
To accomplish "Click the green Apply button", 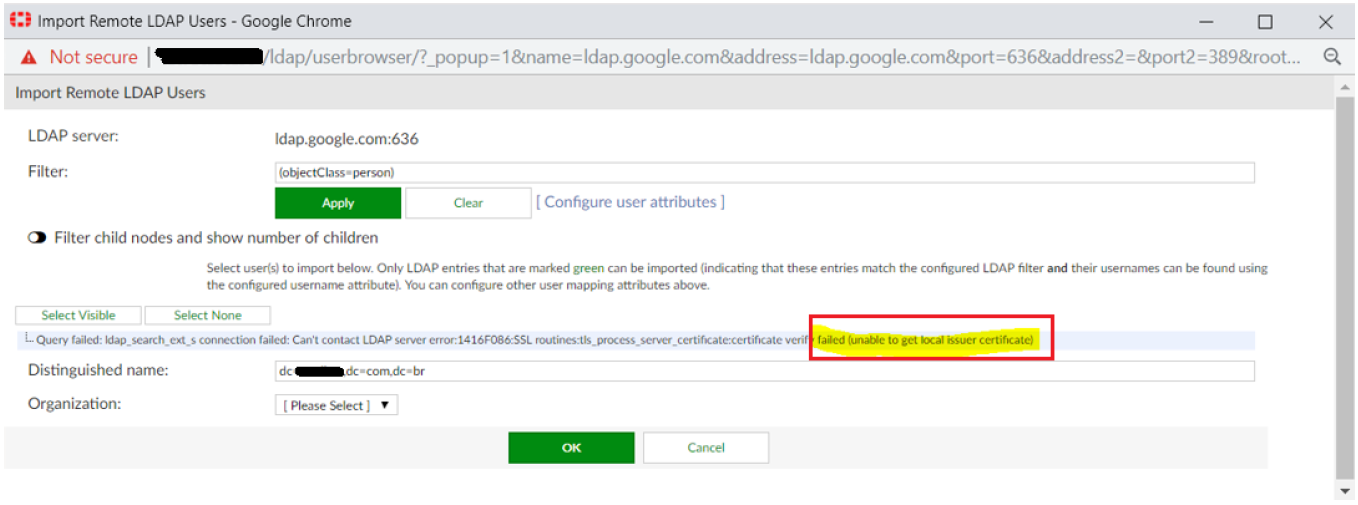I will tap(338, 203).
